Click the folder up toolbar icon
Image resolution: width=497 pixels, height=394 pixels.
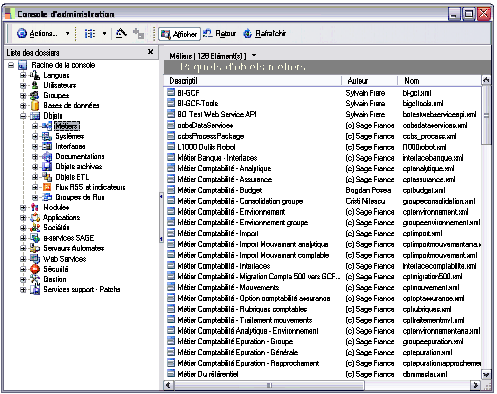pyautogui.click(x=121, y=33)
